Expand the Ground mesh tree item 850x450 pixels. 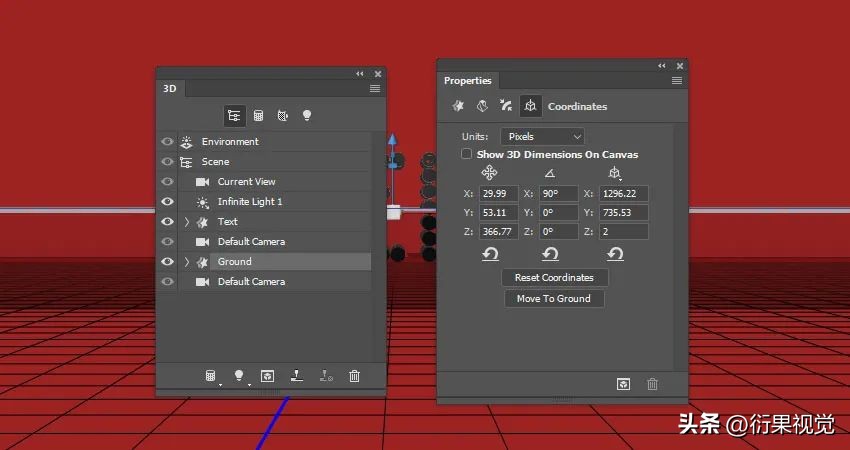(187, 262)
